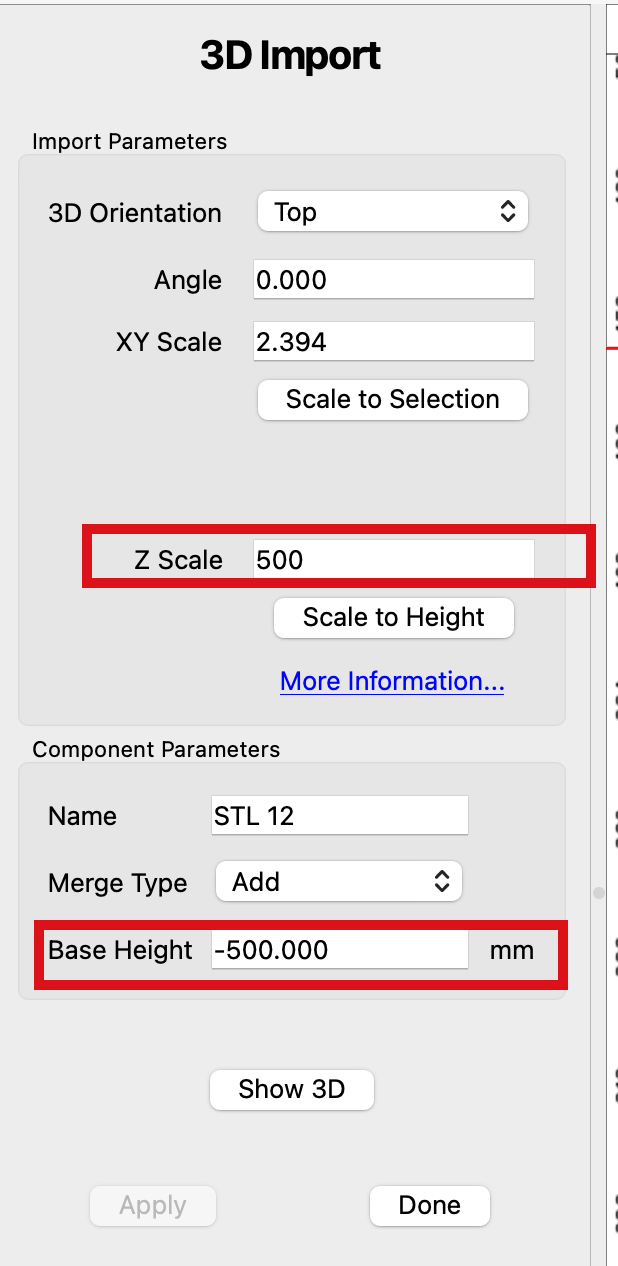
Task: Click the mm unit label
Action: 511,950
